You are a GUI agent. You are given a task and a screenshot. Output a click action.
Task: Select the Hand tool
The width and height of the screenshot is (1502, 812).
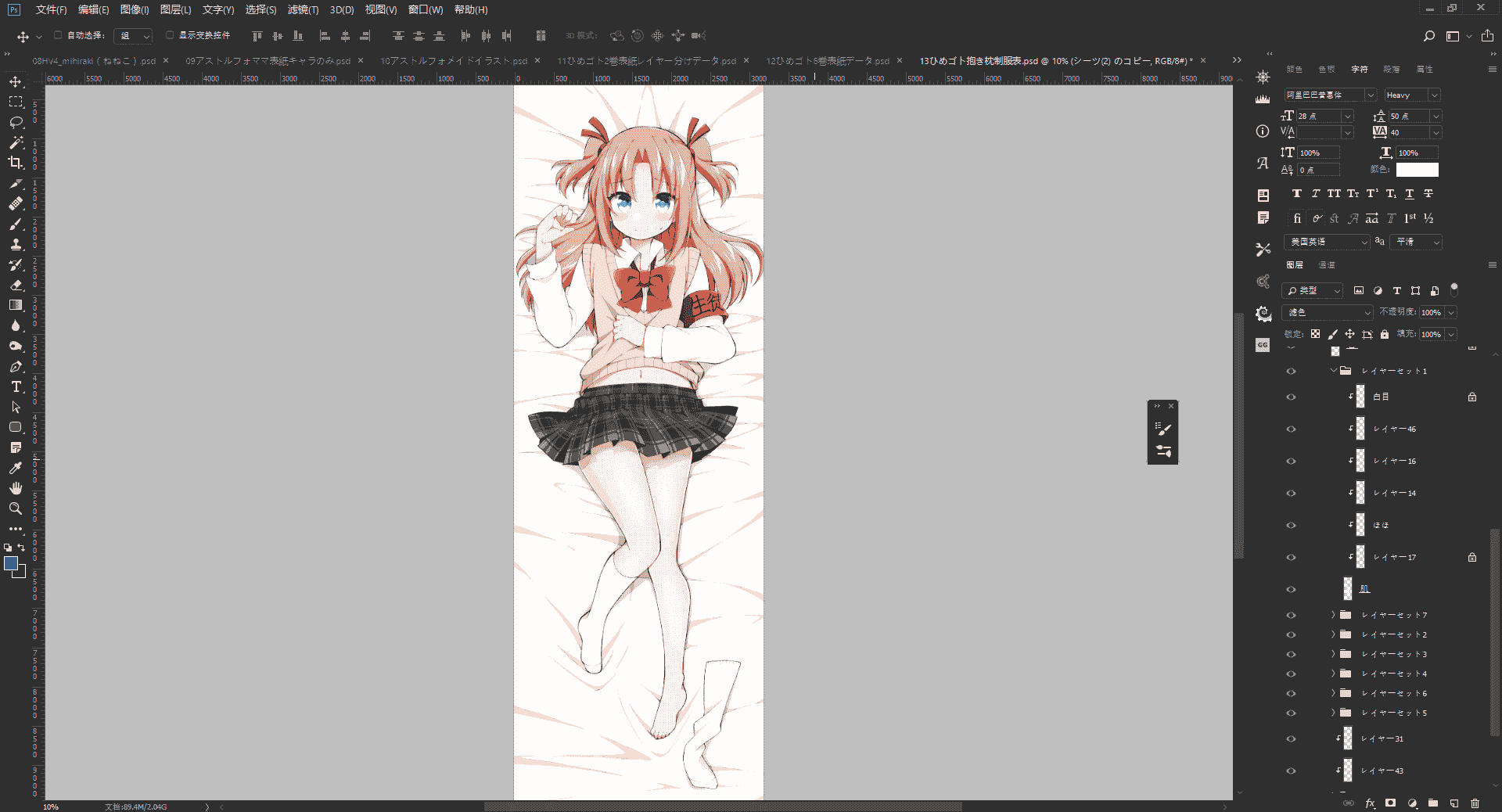point(16,488)
